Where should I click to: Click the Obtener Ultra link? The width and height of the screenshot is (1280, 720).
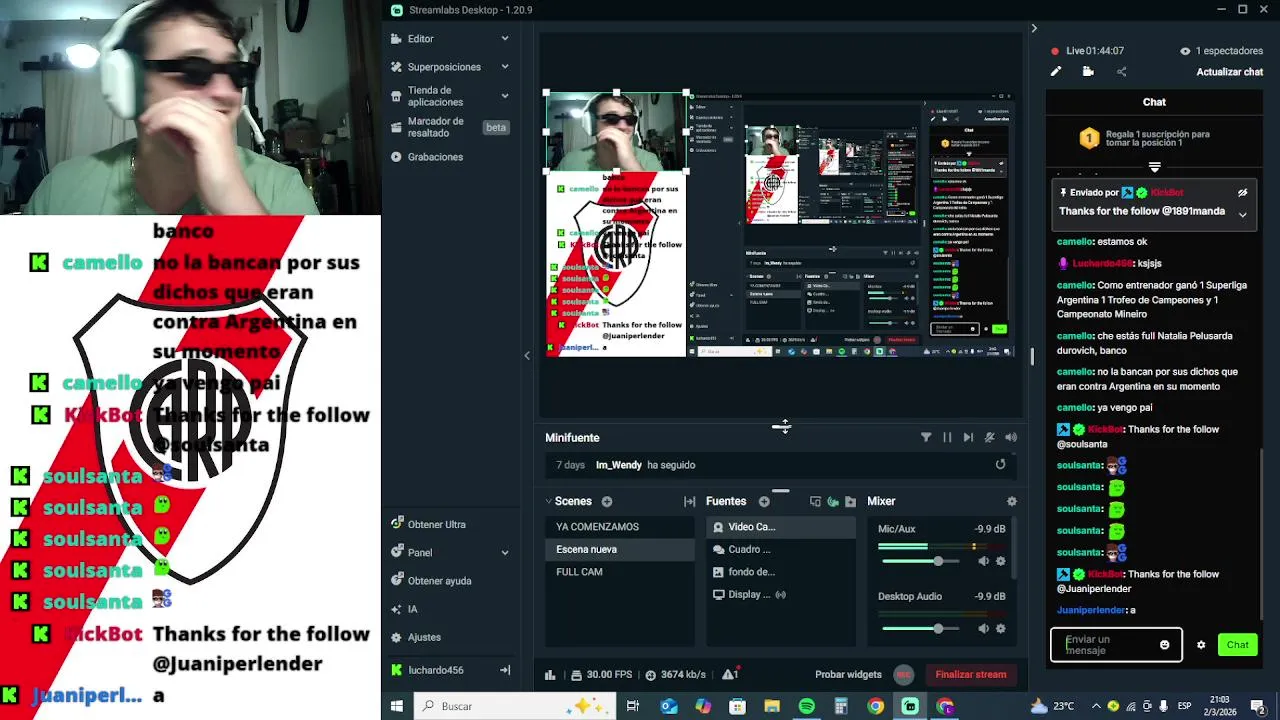[x=436, y=524]
